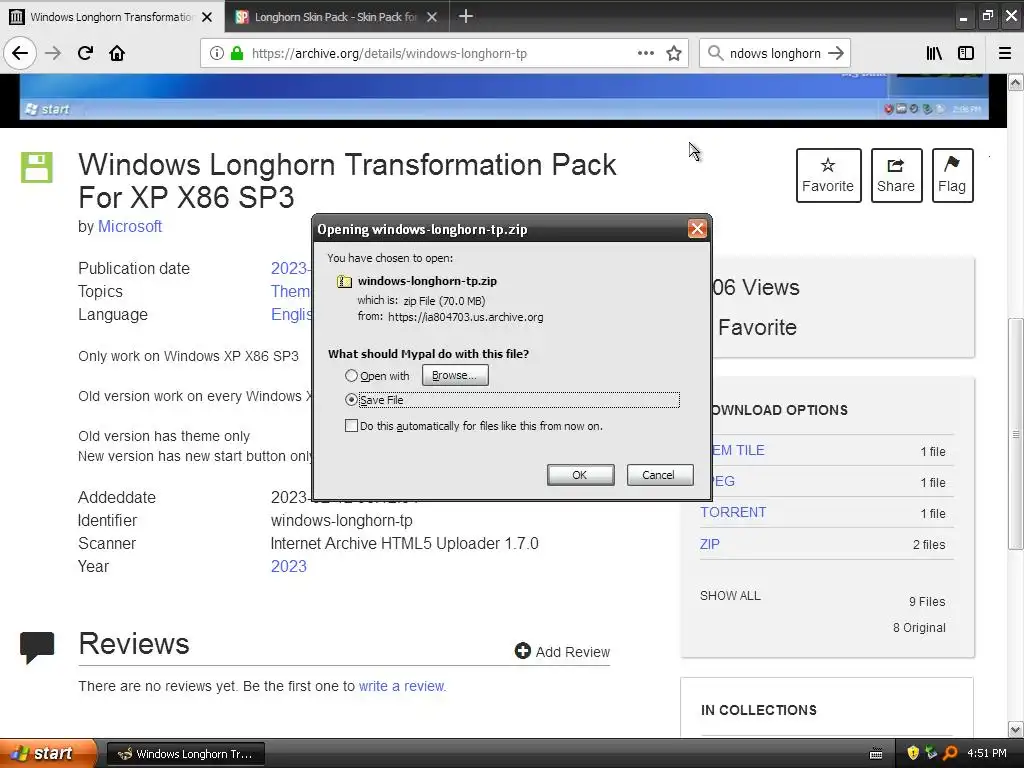Screen dimensions: 1024x768
Task: Close the Opening zip dialog
Action: pyautogui.click(x=697, y=229)
